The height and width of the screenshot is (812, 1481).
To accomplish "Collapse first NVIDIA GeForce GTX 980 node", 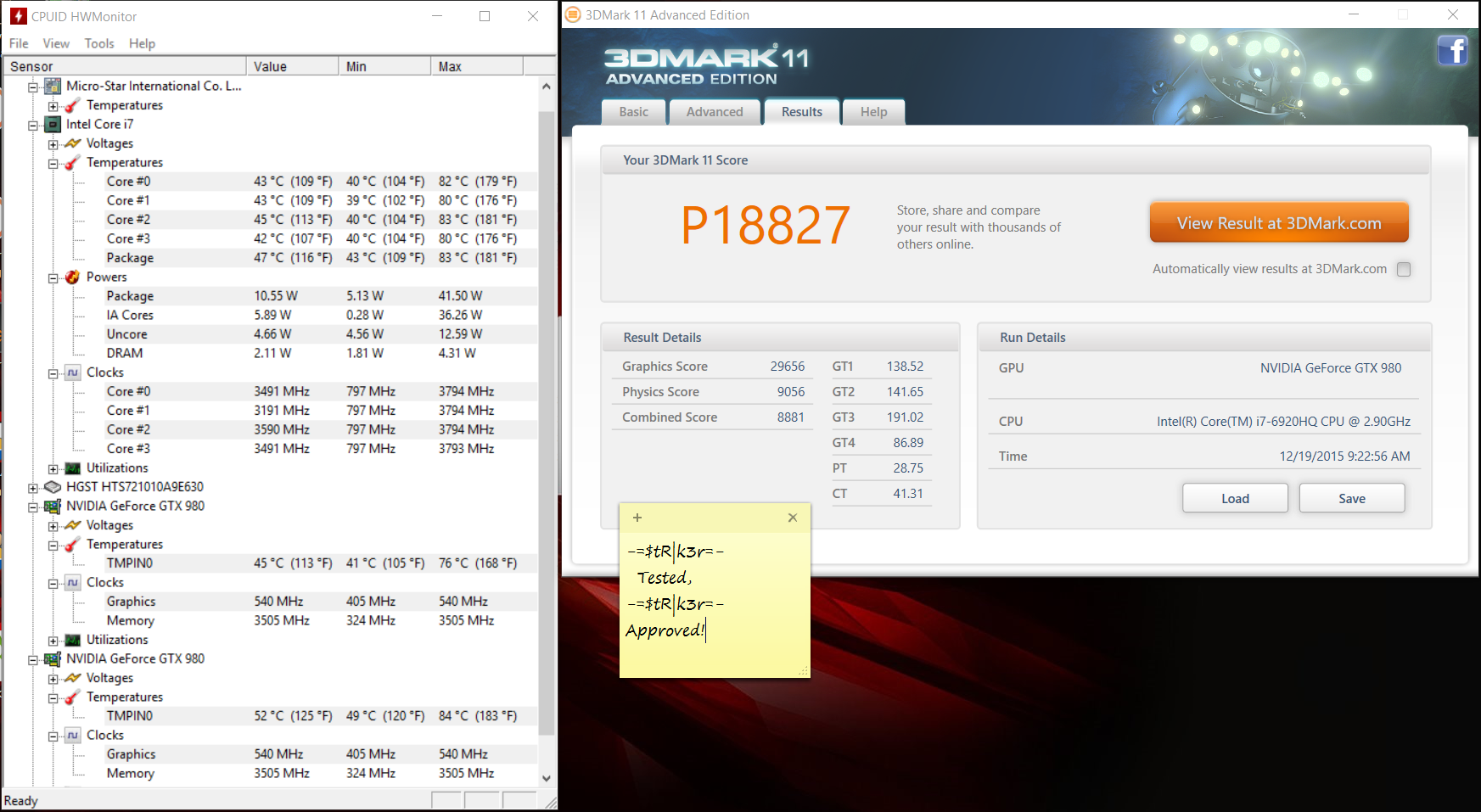I will (33, 507).
